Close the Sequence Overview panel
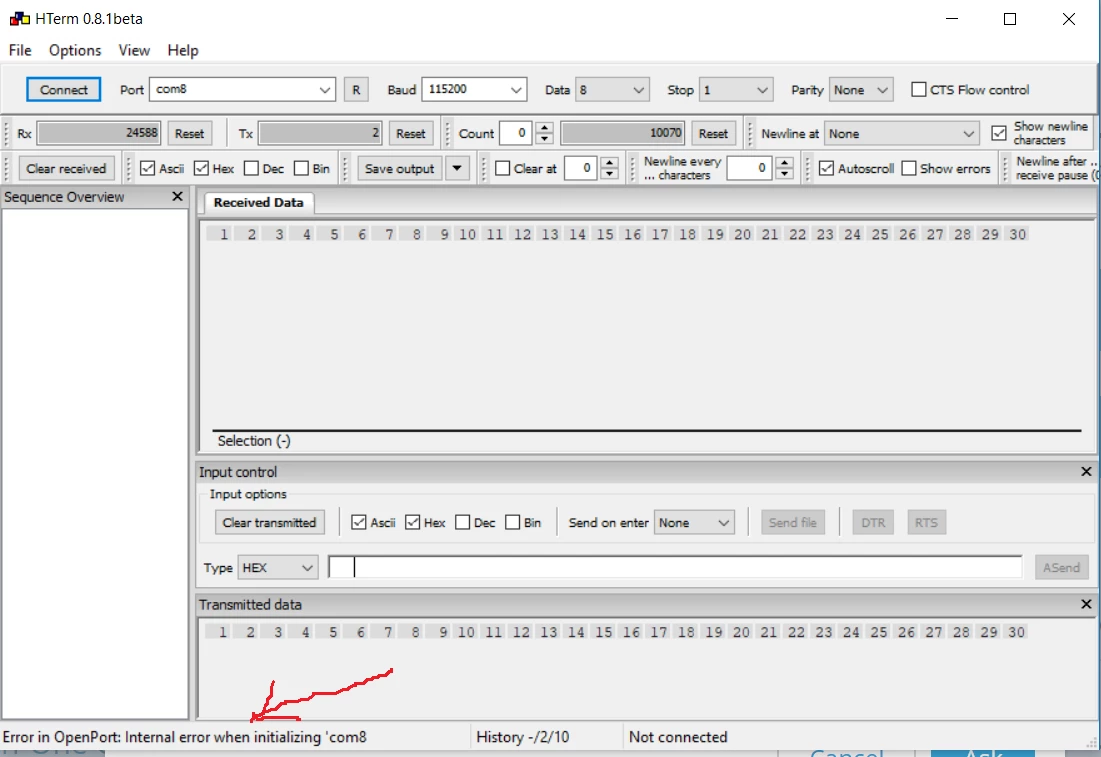This screenshot has height=757, width=1101. click(x=178, y=197)
